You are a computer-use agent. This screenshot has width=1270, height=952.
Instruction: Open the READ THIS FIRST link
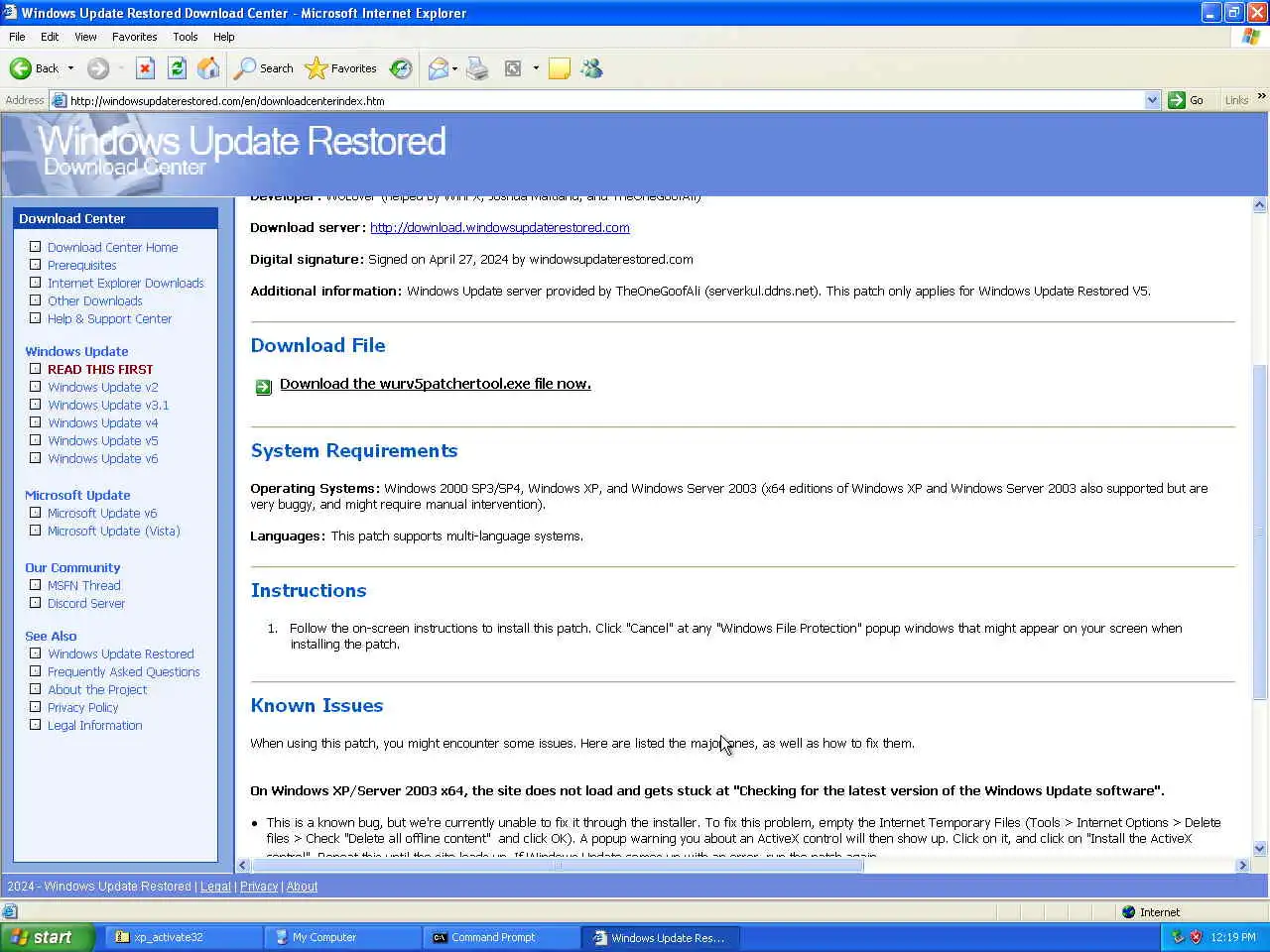click(100, 369)
